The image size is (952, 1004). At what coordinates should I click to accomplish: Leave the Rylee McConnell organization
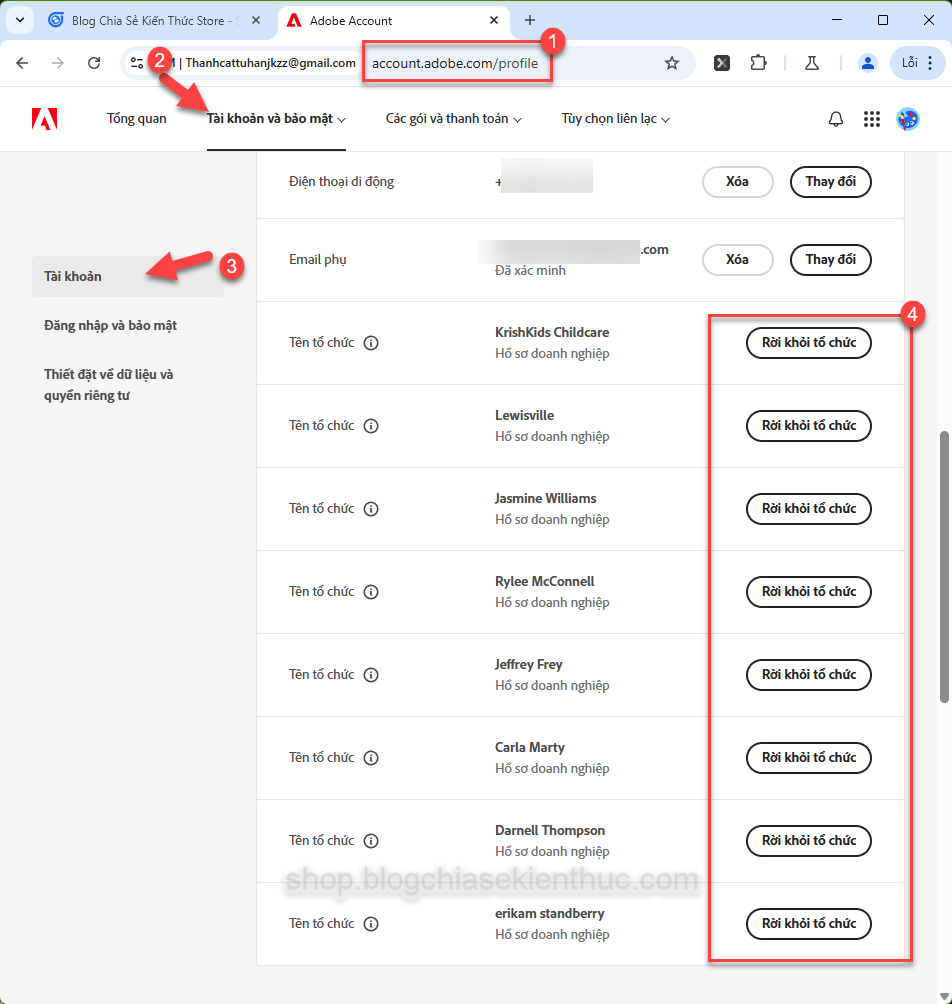(809, 592)
